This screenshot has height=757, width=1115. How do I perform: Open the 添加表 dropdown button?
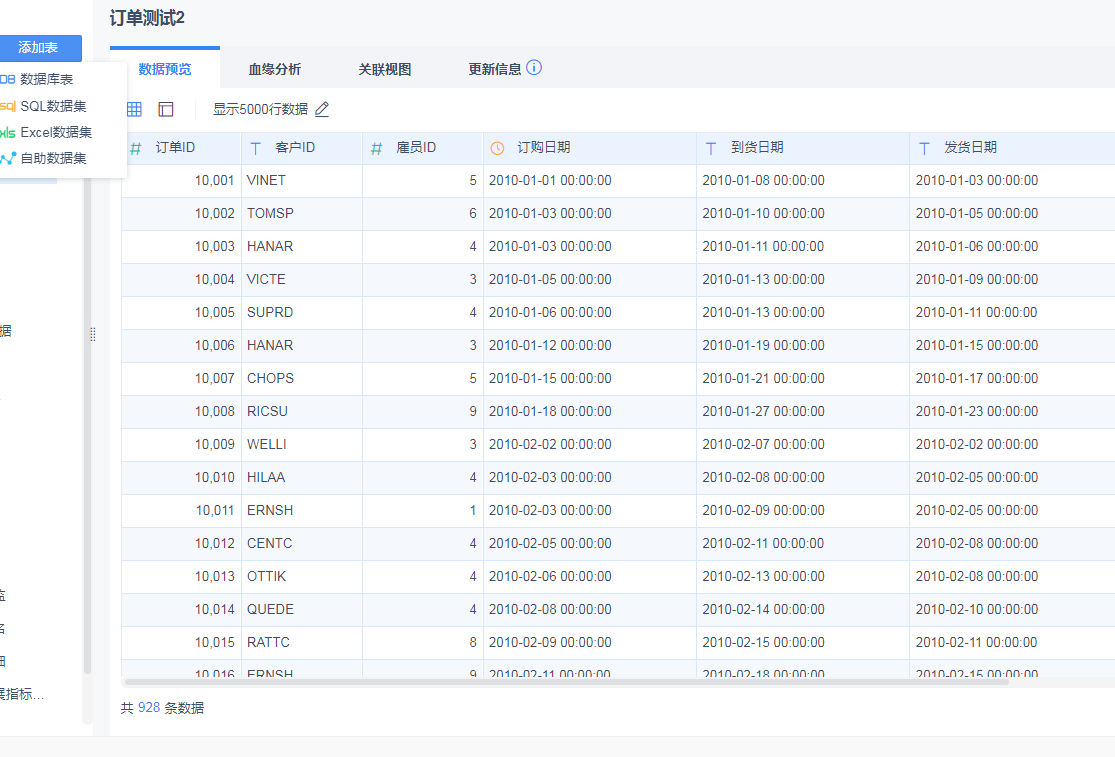[x=39, y=48]
